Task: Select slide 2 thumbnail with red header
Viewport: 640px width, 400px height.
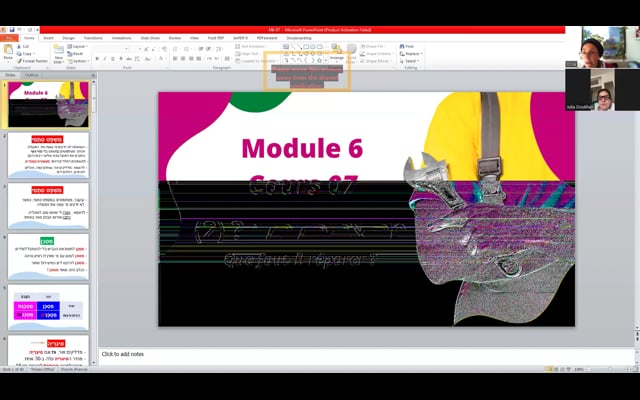Action: 48,155
